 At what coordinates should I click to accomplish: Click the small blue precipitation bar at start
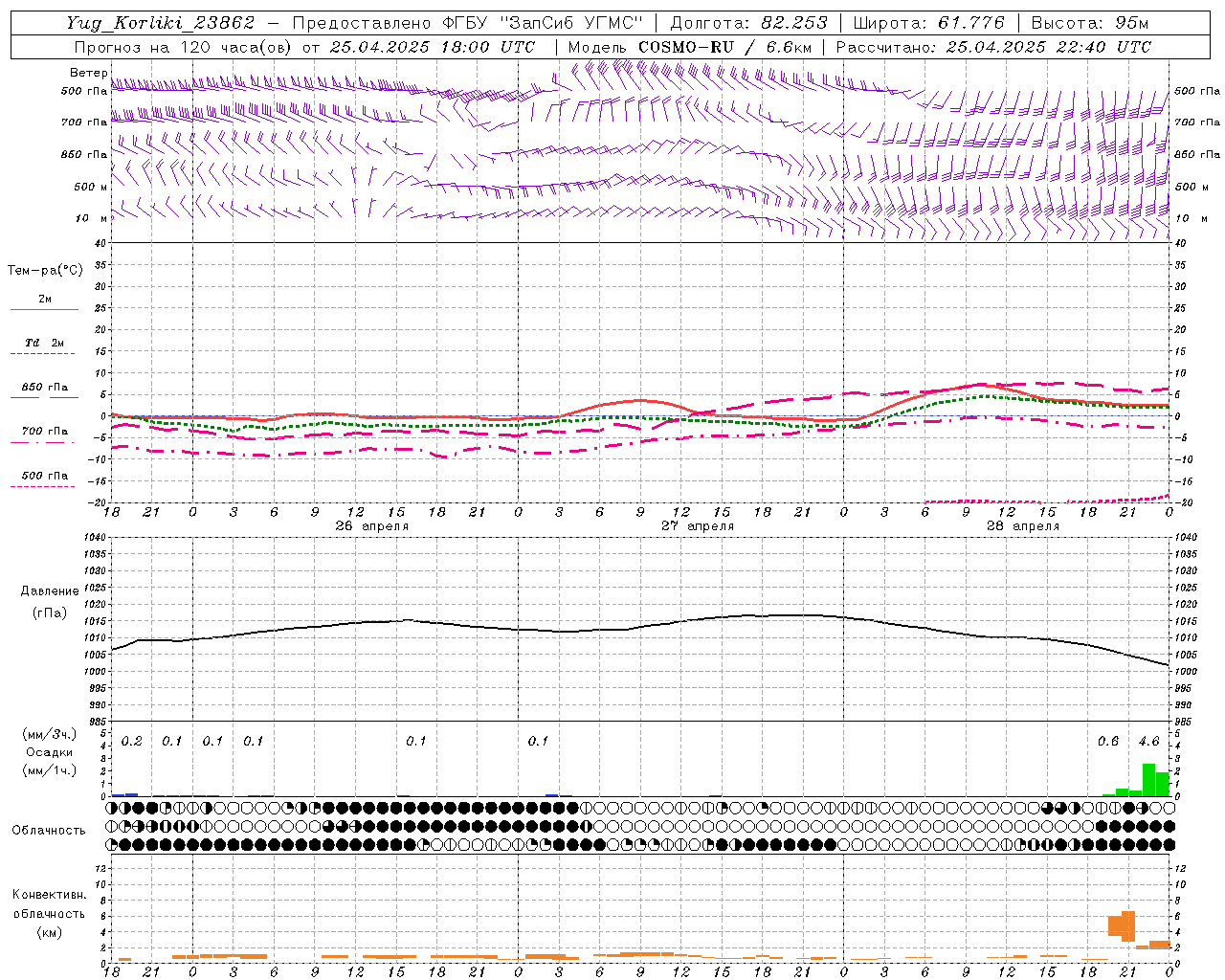click(x=124, y=794)
